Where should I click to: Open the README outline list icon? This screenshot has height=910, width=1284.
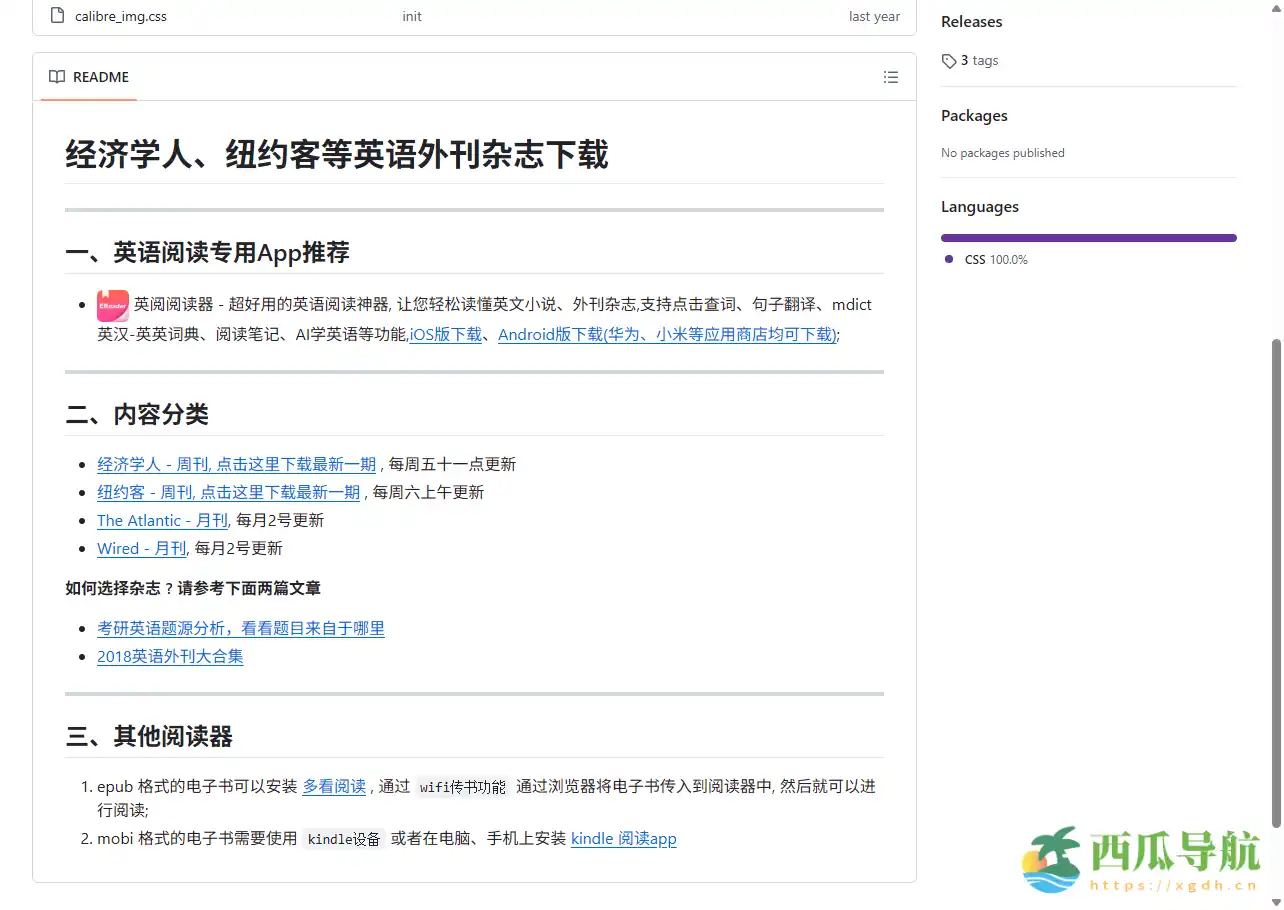tap(890, 76)
